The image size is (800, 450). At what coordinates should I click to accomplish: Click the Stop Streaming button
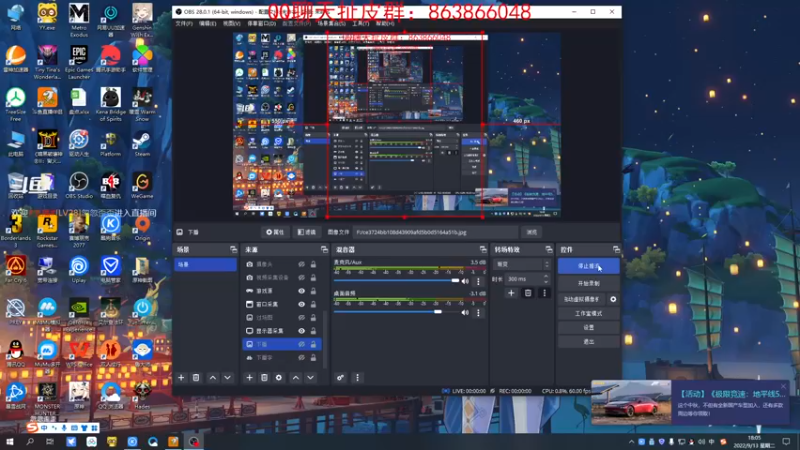click(588, 266)
